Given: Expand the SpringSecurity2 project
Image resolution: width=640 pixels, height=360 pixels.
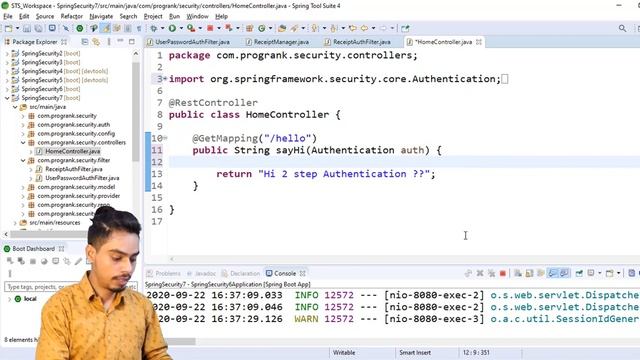Looking at the screenshot, I should pyautogui.click(x=7, y=53).
